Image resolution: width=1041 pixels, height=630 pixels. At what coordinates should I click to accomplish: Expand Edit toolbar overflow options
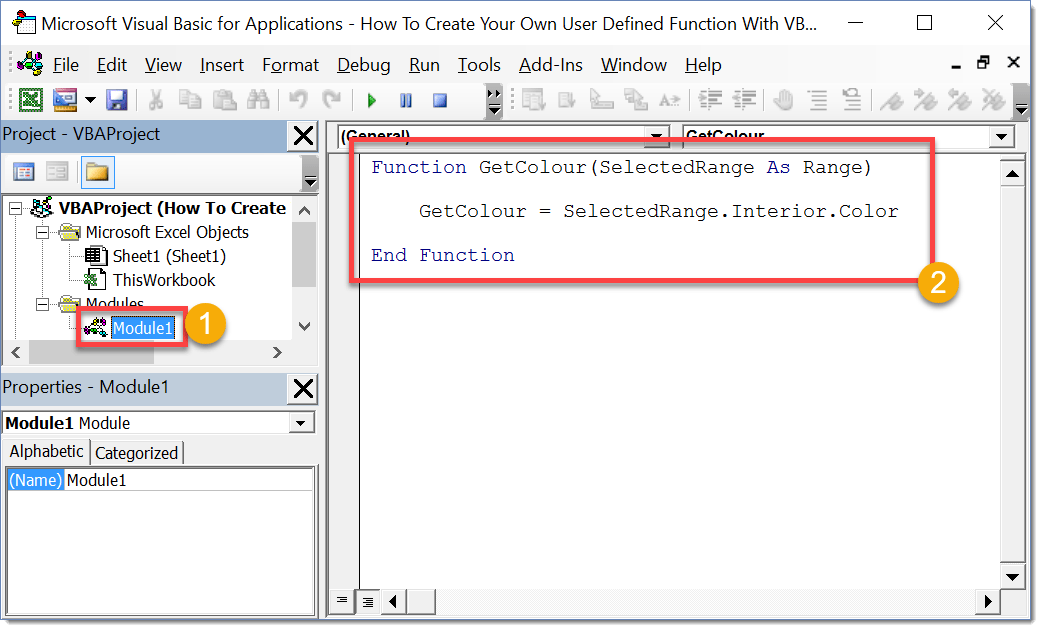(x=1022, y=101)
